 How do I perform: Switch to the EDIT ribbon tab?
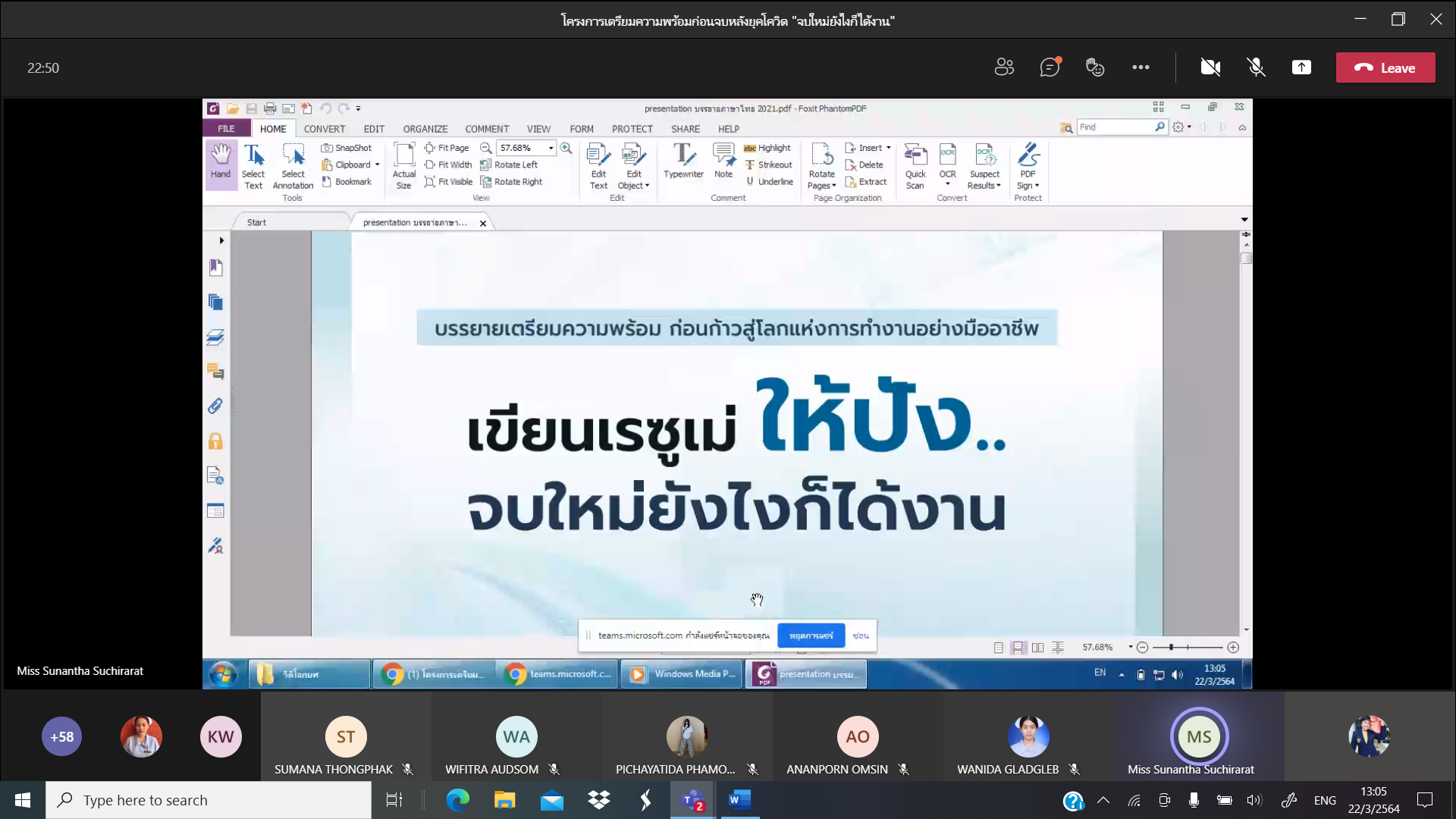click(374, 129)
